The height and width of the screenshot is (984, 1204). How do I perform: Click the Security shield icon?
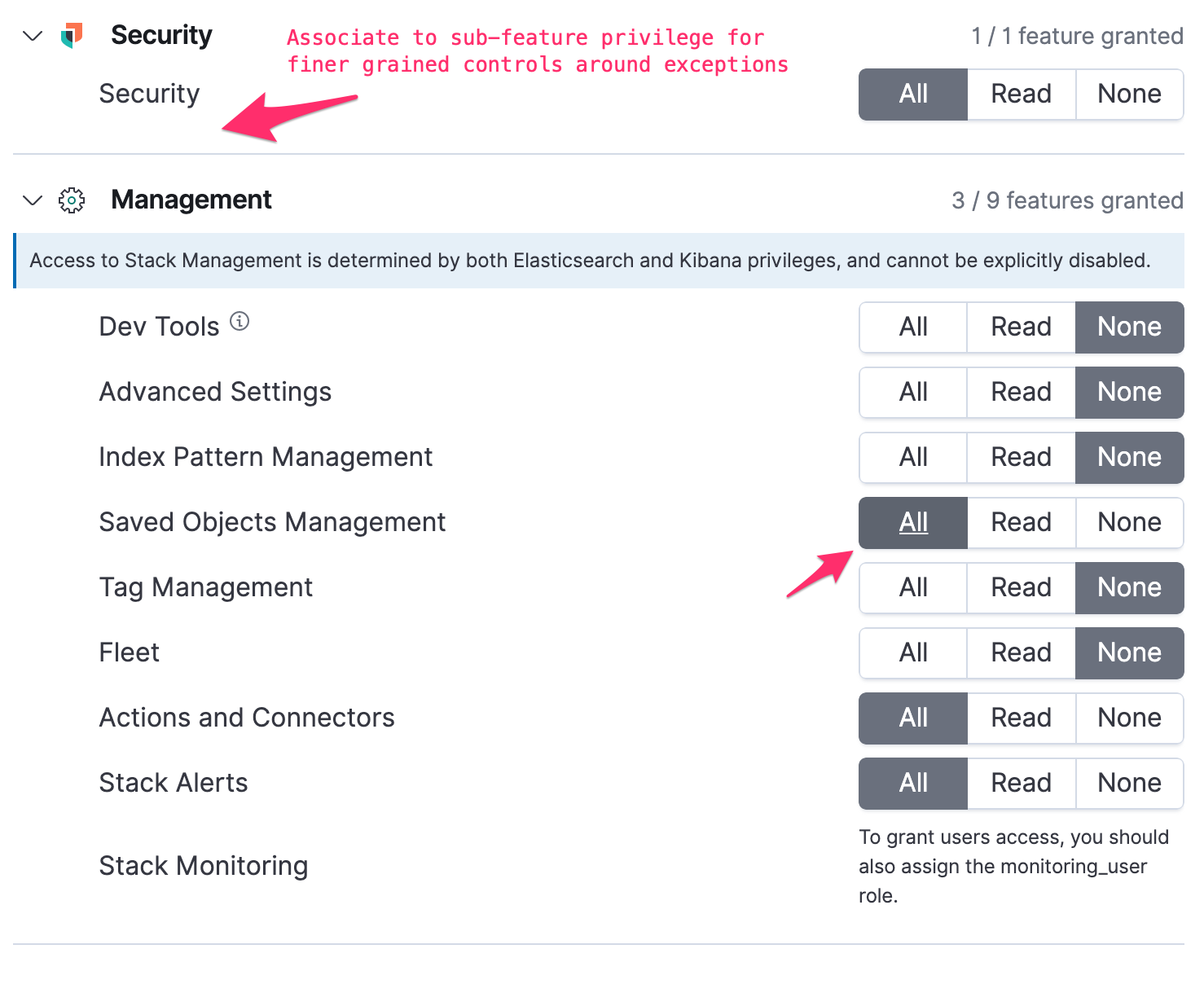tap(72, 35)
